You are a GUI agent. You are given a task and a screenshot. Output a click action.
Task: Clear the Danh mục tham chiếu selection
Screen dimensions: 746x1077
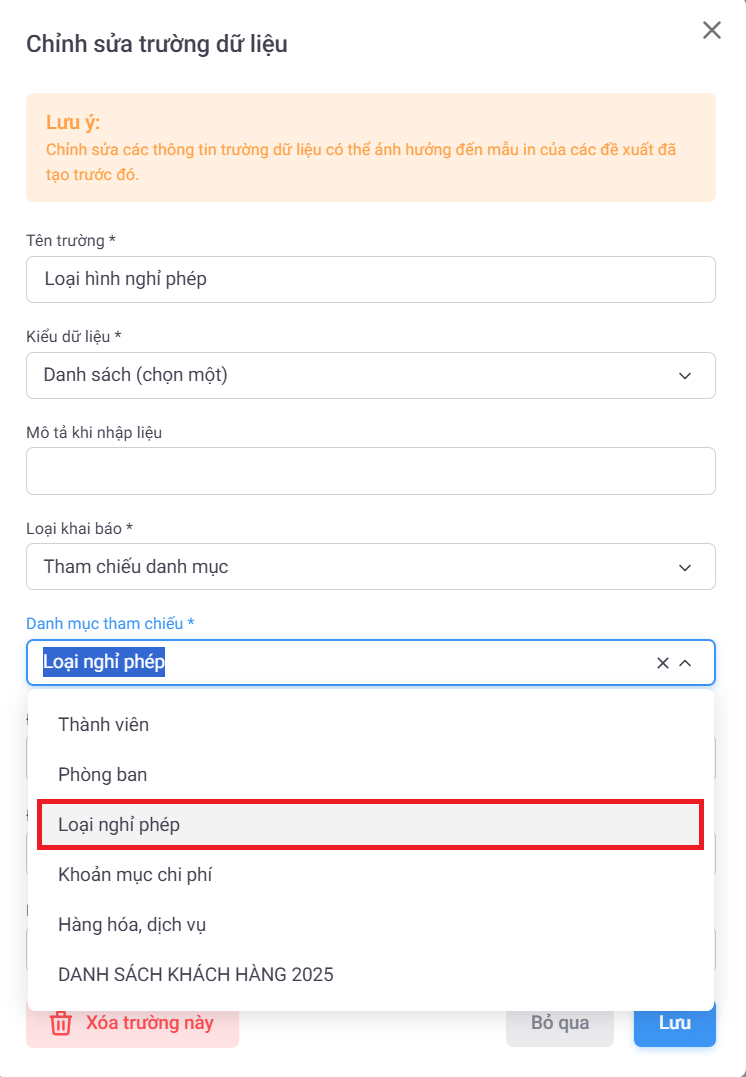[x=662, y=663]
